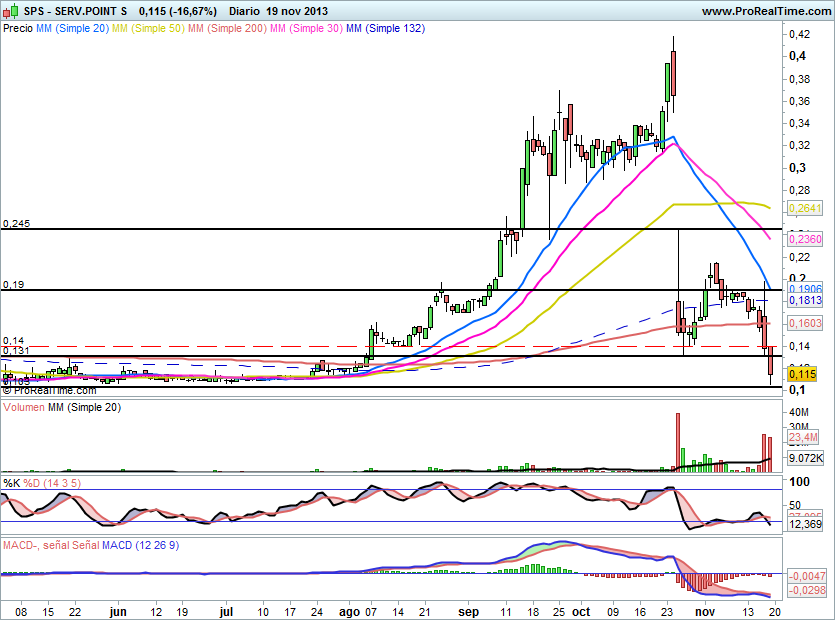Select the blue 0,1906 price tag
The image size is (835, 620).
pyautogui.click(x=805, y=288)
